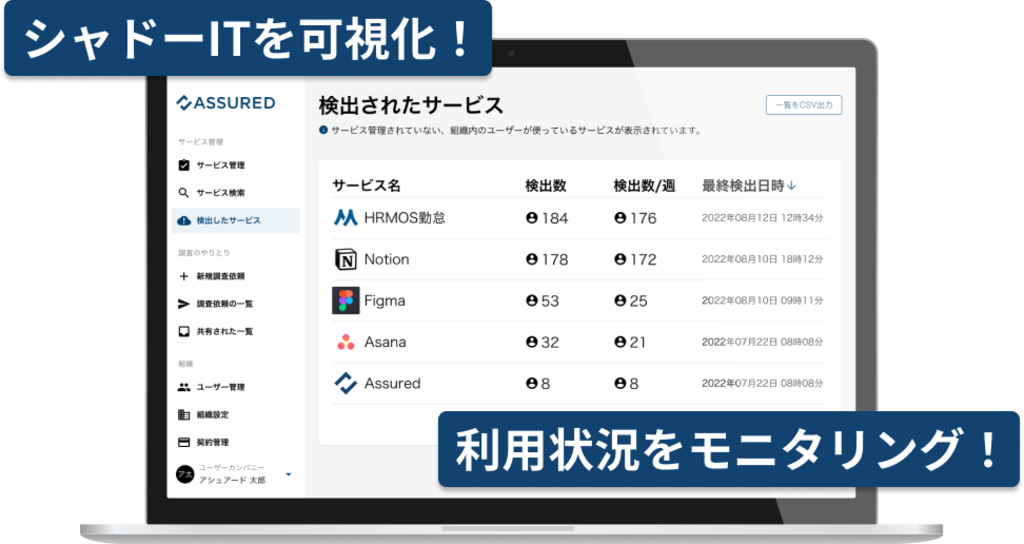Image resolution: width=1024 pixels, height=544 pixels.
Task: Click the 検出数/週 column header
Action: (x=644, y=186)
